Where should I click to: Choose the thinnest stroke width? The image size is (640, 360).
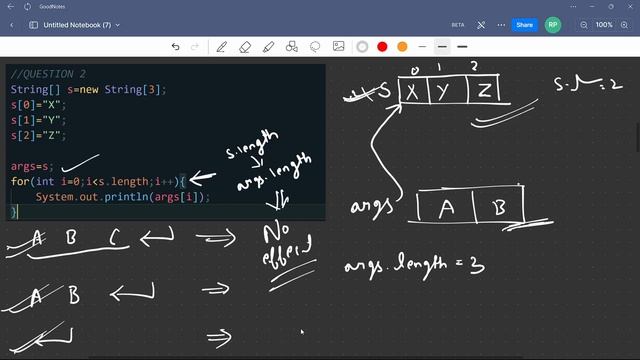[422, 47]
